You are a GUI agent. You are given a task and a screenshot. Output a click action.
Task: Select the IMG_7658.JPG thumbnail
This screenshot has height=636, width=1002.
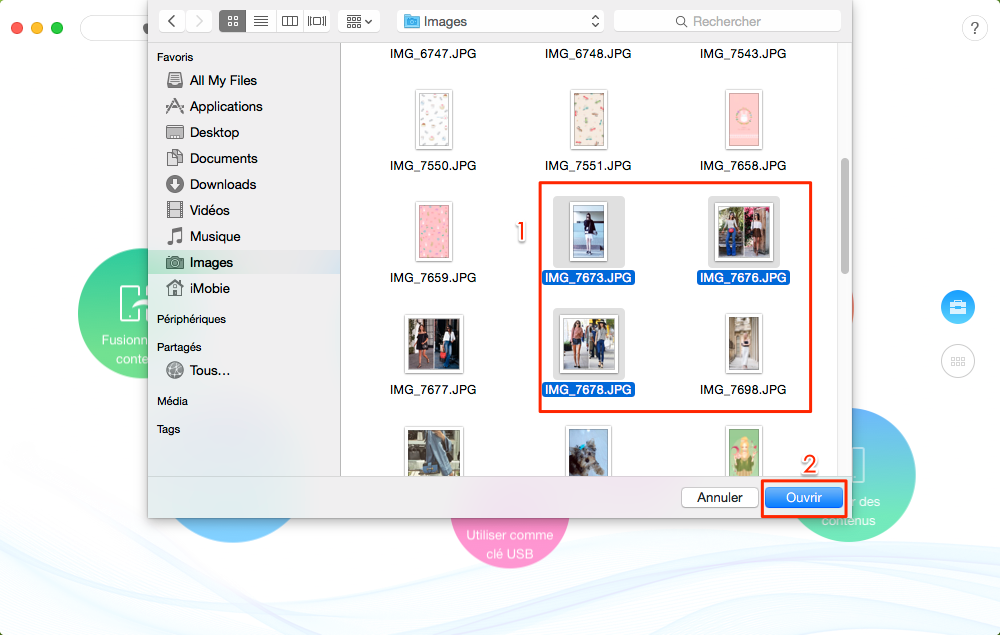click(x=743, y=120)
